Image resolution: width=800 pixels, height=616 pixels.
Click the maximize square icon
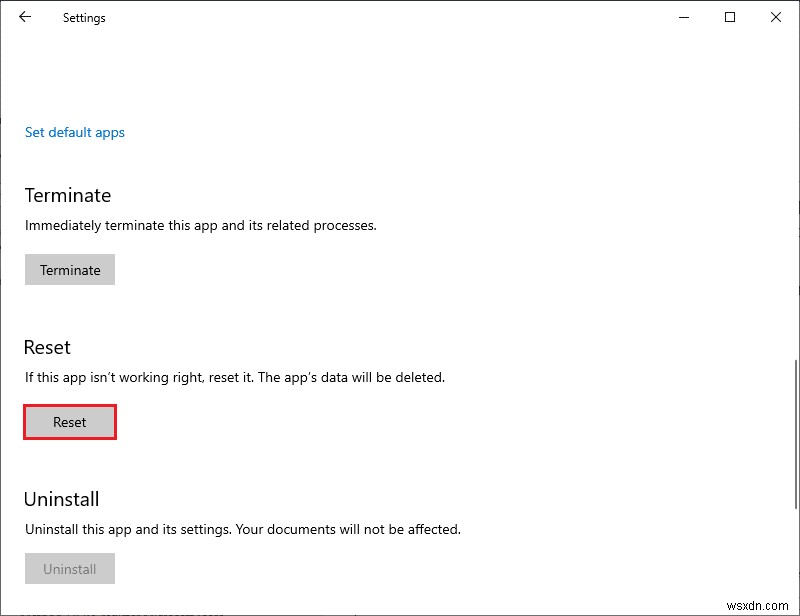pos(729,17)
